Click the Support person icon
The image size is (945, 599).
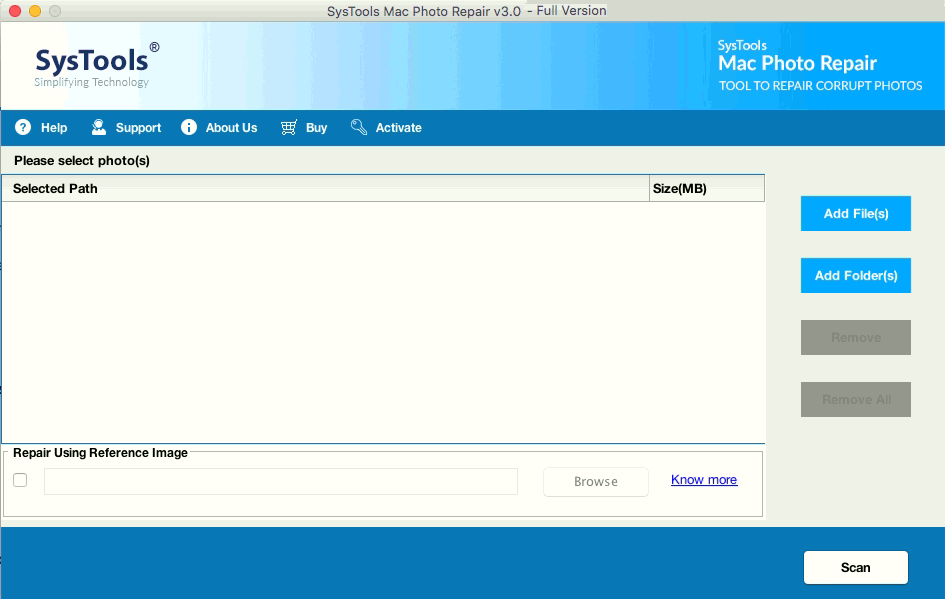pos(99,127)
